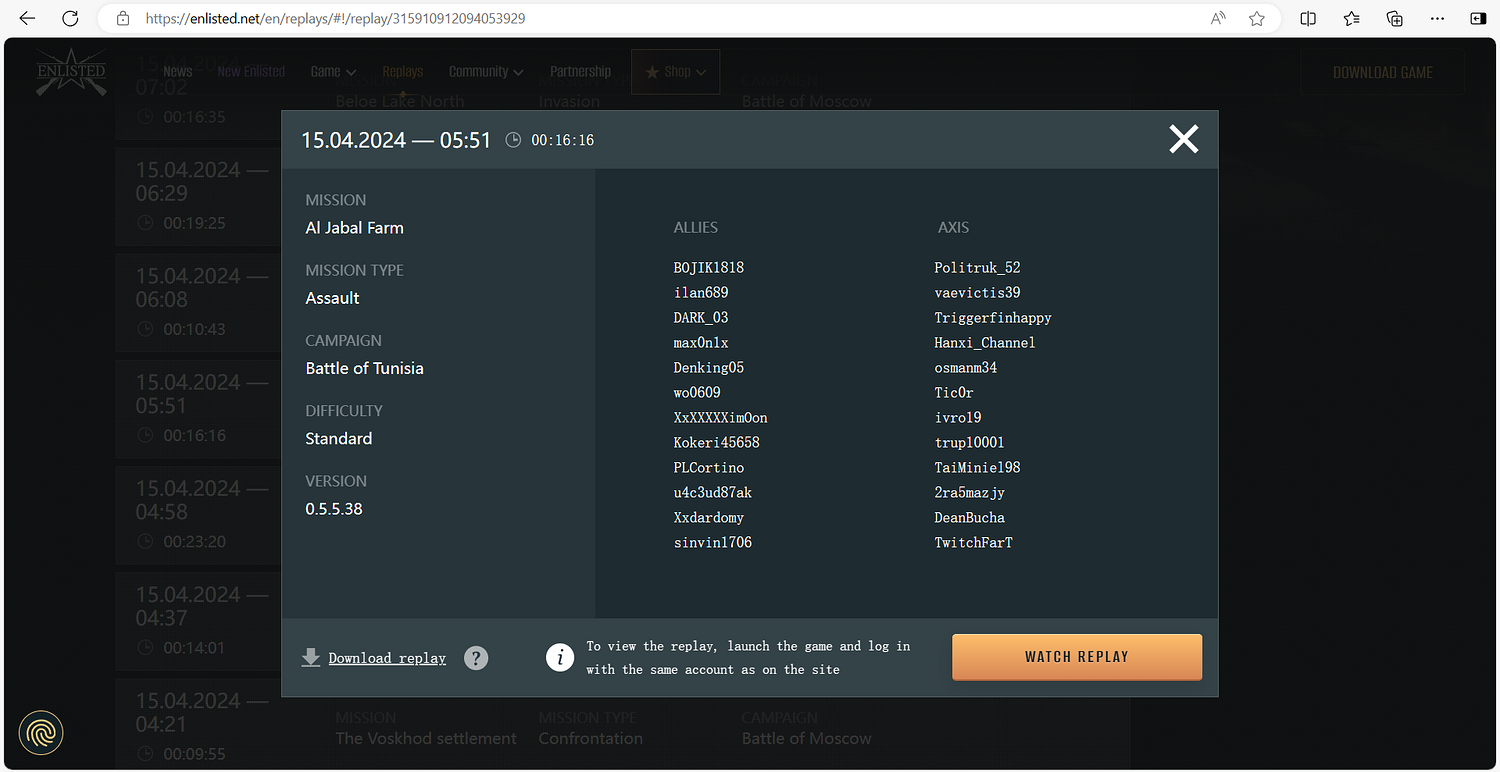Expand the Game dropdown menu
This screenshot has width=1500, height=772.
tap(333, 72)
